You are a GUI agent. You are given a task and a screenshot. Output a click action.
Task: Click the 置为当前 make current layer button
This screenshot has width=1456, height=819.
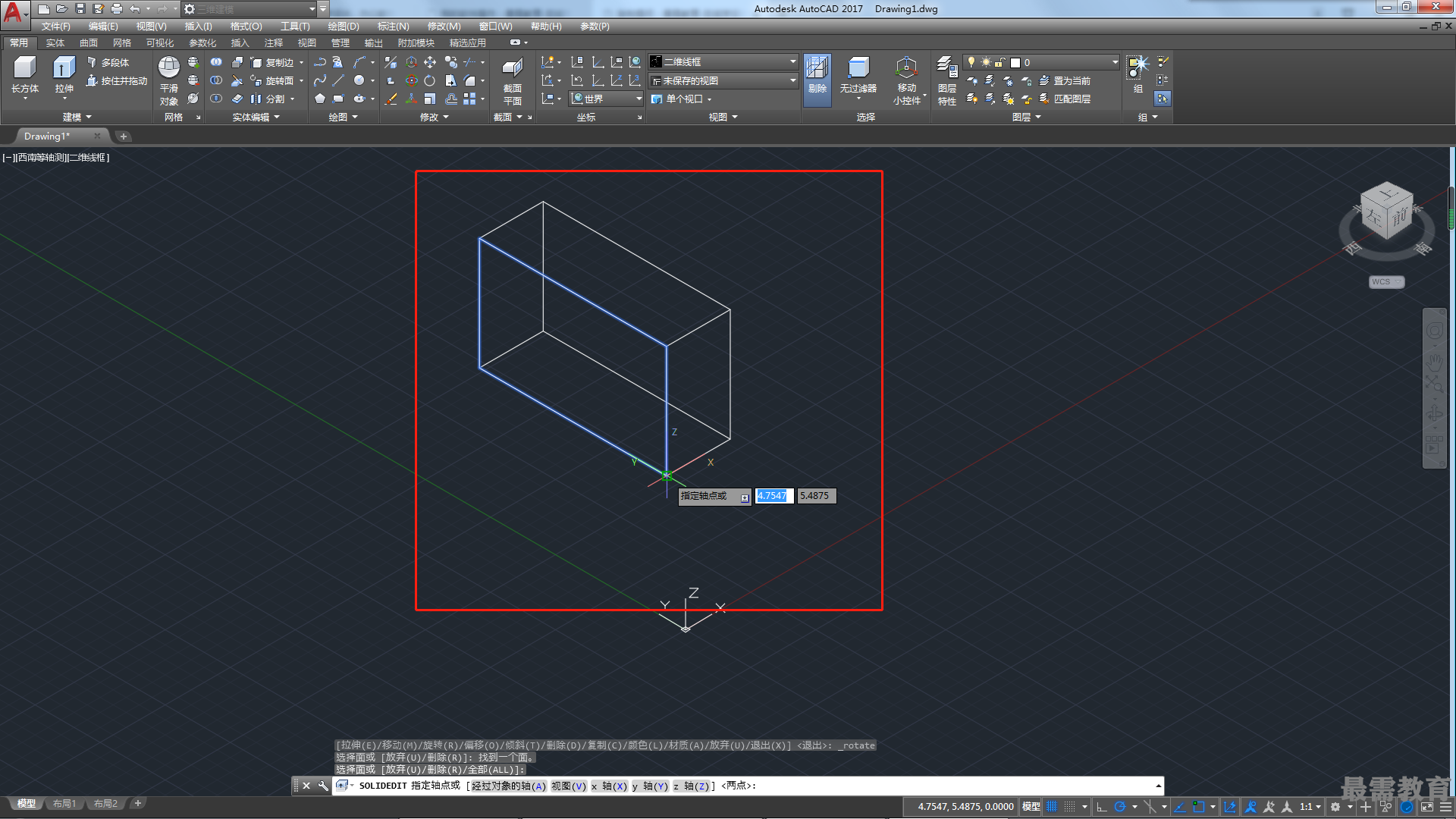coord(1065,80)
